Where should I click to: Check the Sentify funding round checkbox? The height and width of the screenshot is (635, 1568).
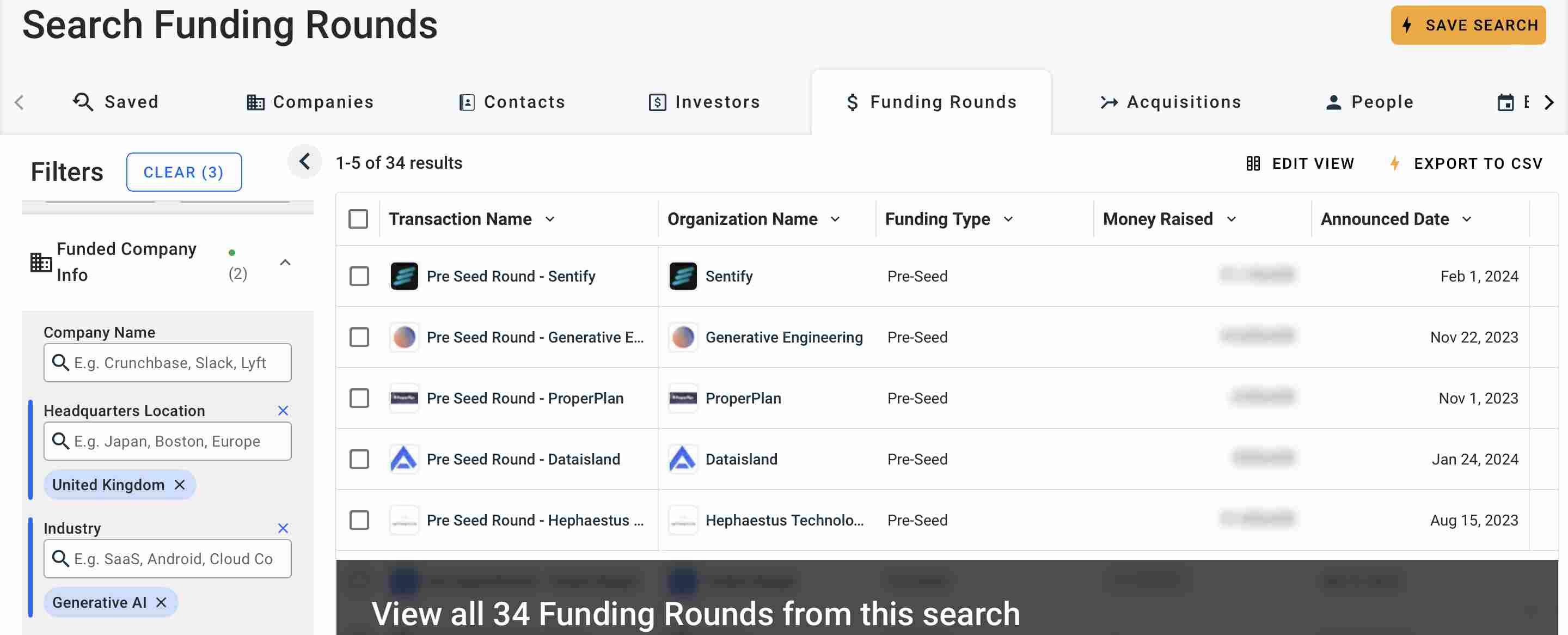(x=358, y=275)
